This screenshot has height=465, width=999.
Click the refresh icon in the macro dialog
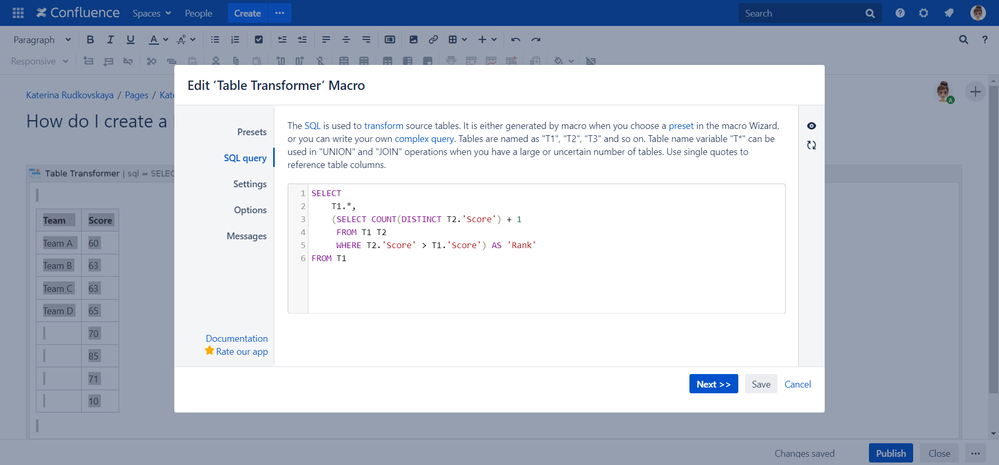811,145
